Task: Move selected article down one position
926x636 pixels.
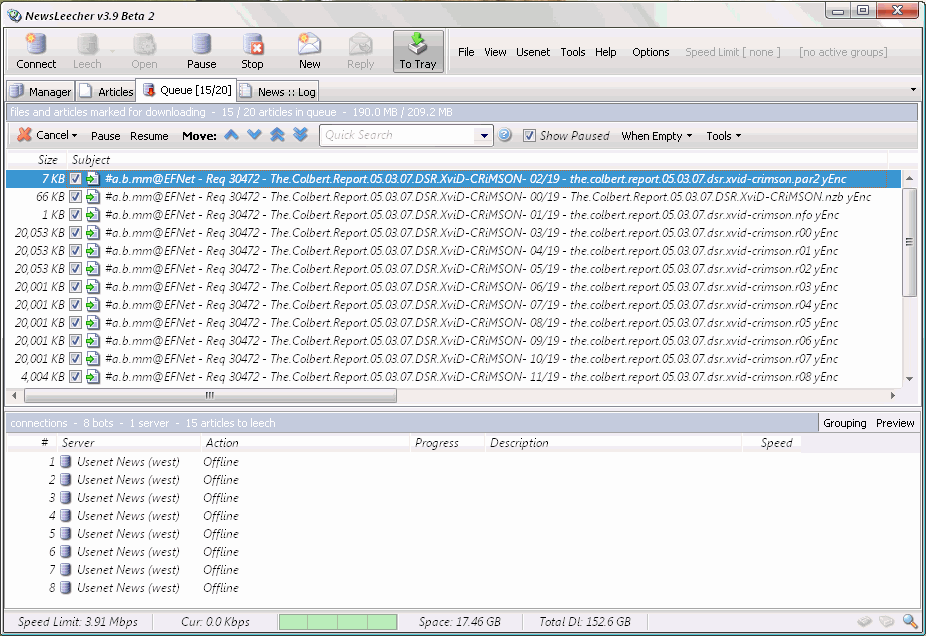Action: point(255,135)
